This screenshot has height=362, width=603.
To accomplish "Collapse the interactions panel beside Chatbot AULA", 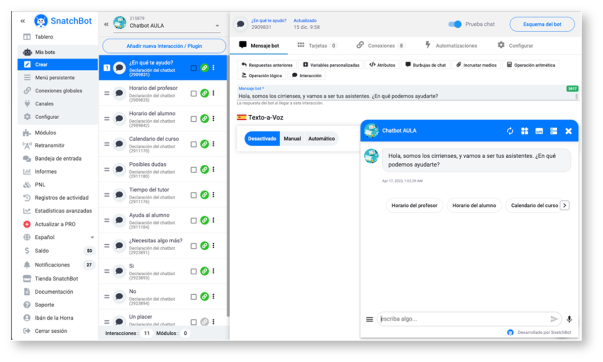I will 106,24.
